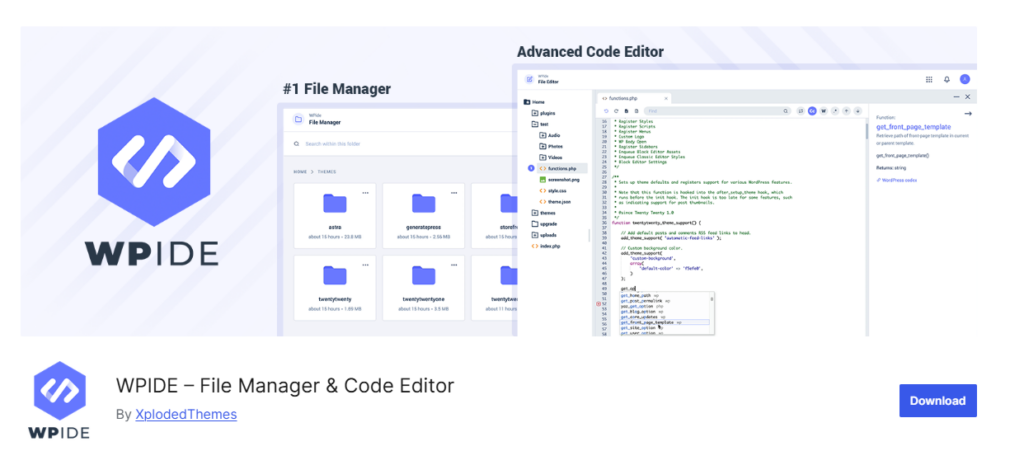This screenshot has width=1024, height=465.
Task: Select functions.php in the file tree
Action: [x=560, y=168]
